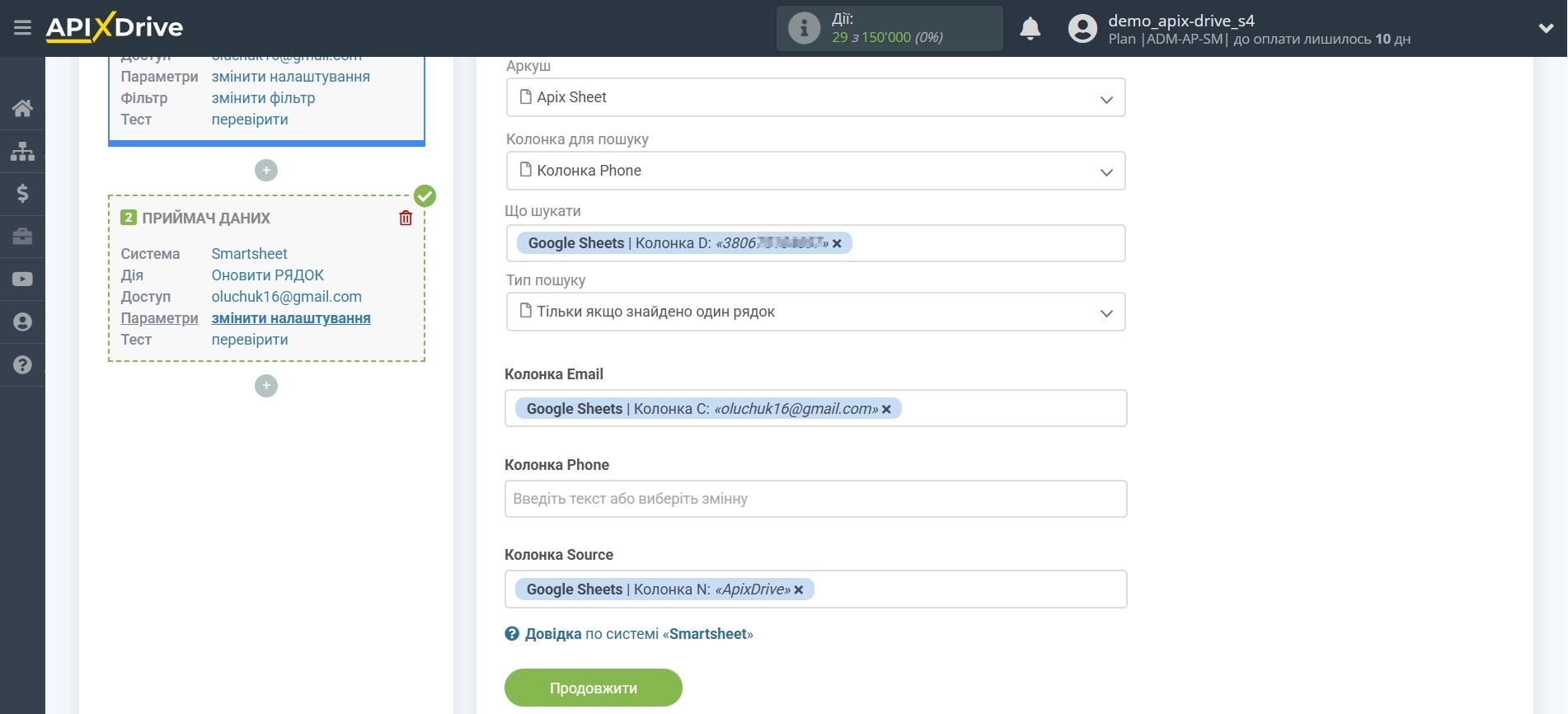Screen dimensions: 1568x714
Task: Open the Аркуш dropdown Apix Sheet
Action: coord(815,97)
